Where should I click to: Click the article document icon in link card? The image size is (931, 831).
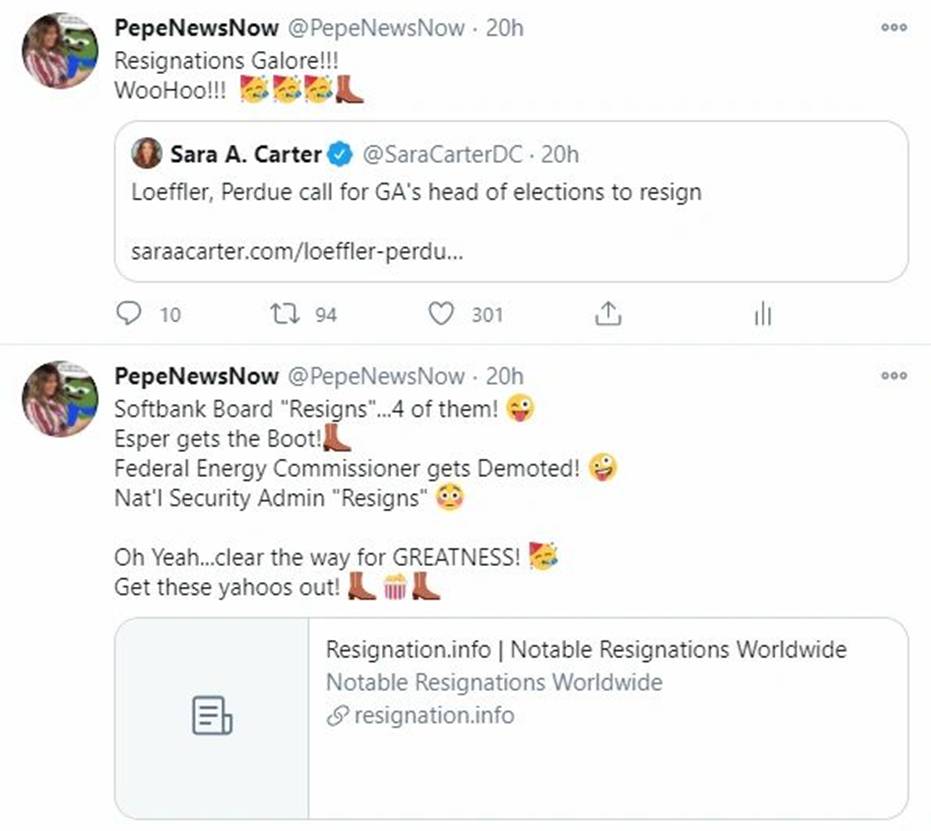212,717
